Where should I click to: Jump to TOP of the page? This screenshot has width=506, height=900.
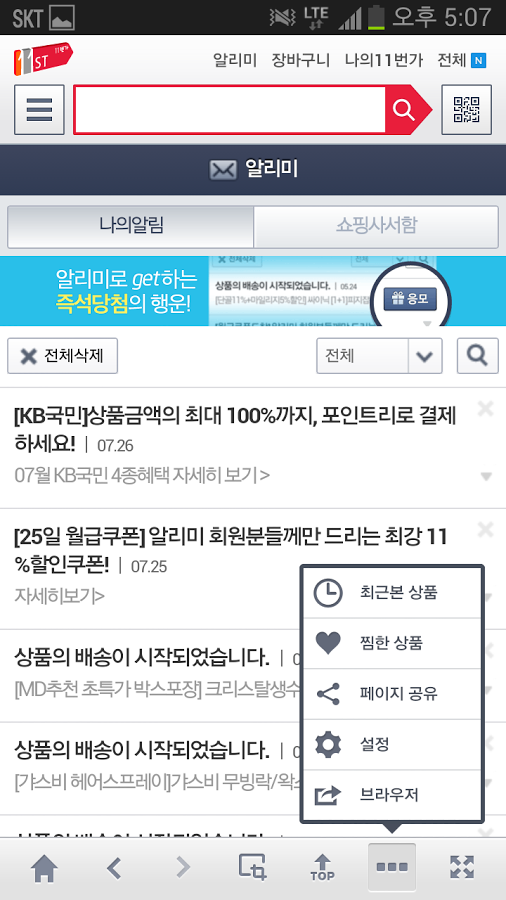tap(322, 867)
